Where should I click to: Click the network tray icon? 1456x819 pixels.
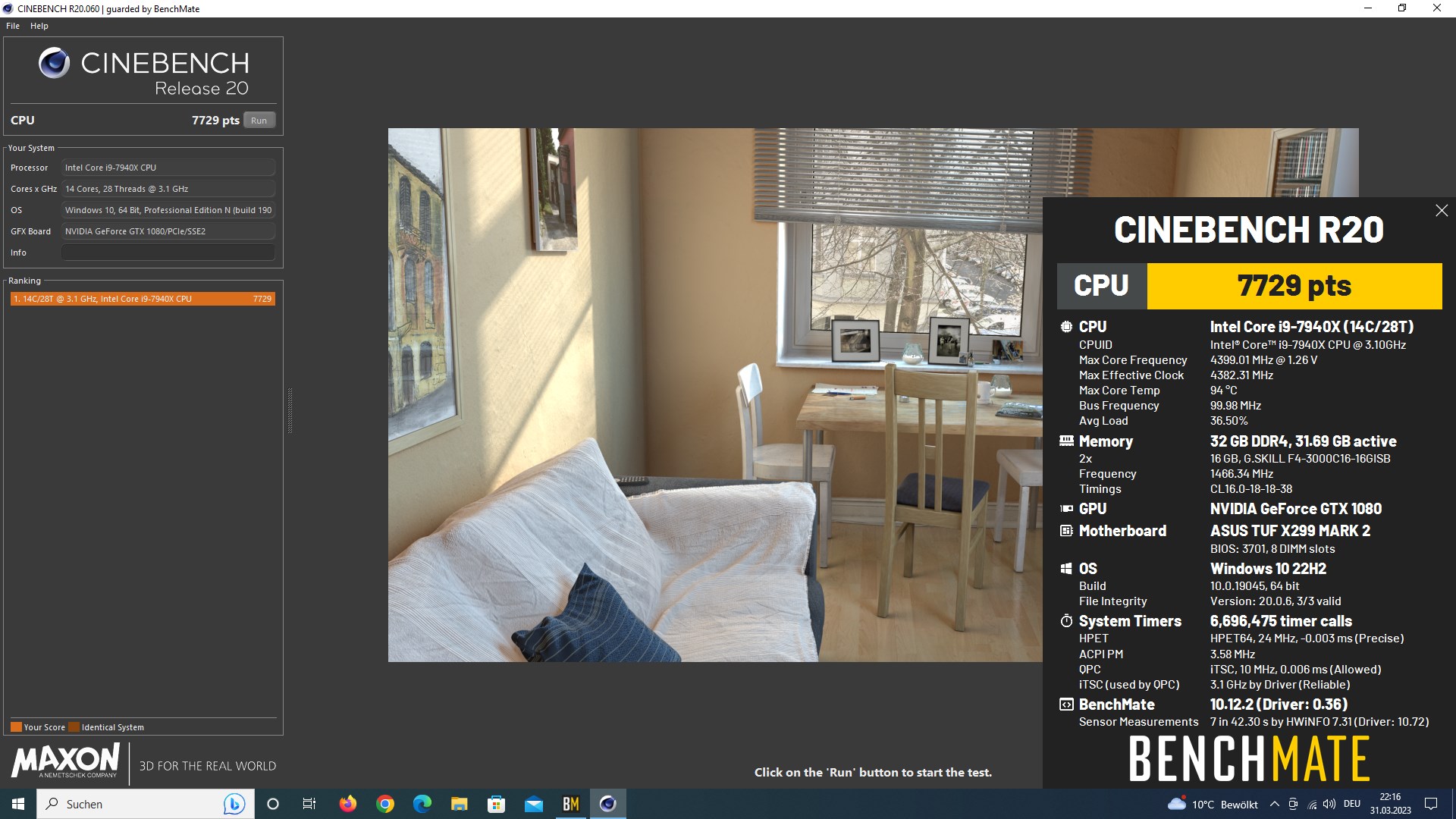(x=1312, y=804)
